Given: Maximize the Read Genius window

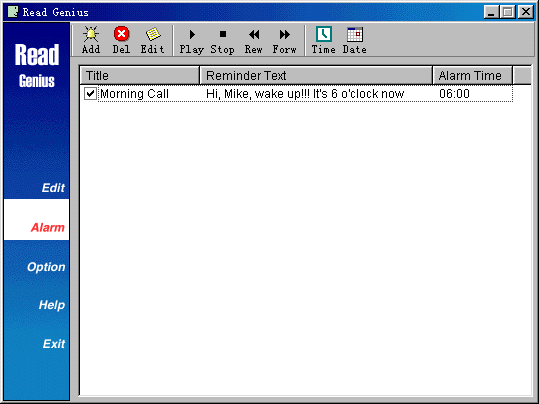Looking at the screenshot, I should (508, 12).
